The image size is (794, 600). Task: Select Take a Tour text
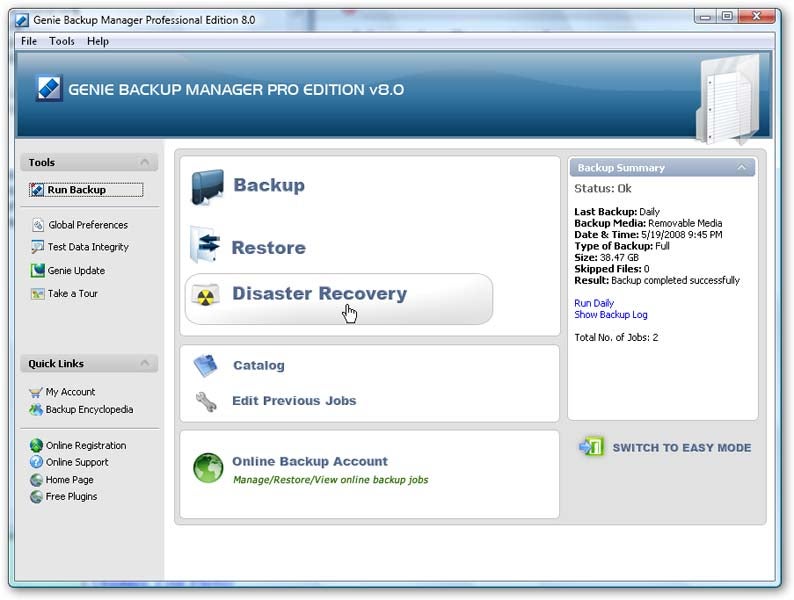point(72,293)
